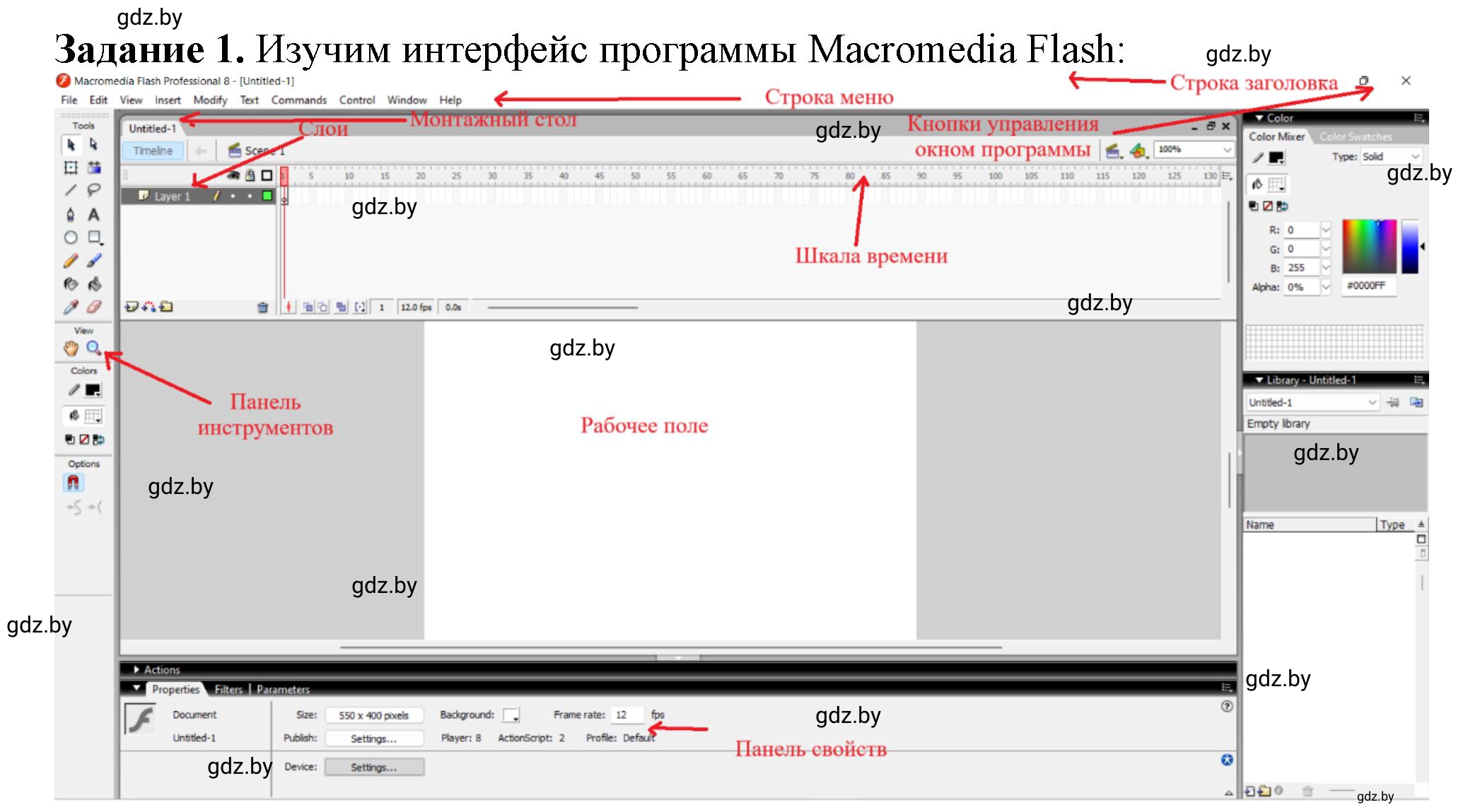This screenshot has height=812, width=1468.
Task: Open the Alpha value slider arrow
Action: pyautogui.click(x=1326, y=287)
